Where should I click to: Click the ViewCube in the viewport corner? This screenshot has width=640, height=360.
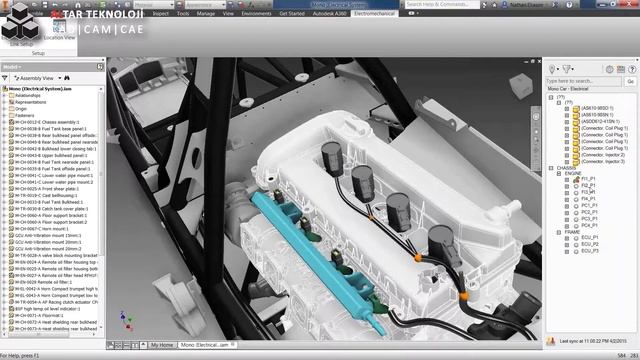[x=521, y=86]
